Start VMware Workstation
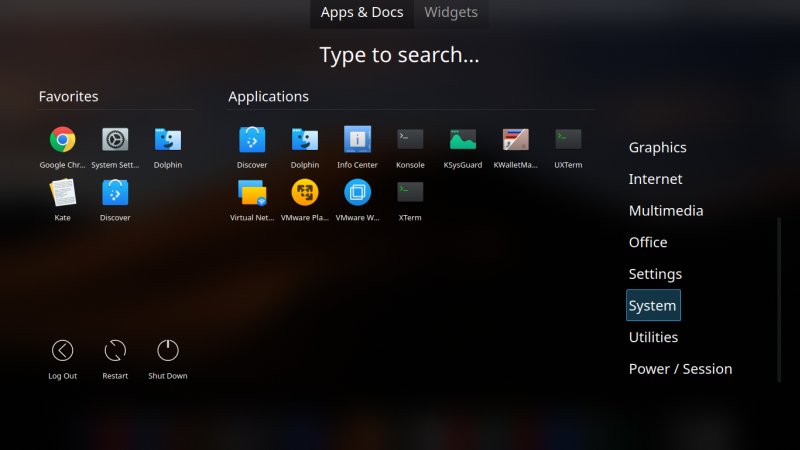The image size is (800, 450). pos(357,192)
